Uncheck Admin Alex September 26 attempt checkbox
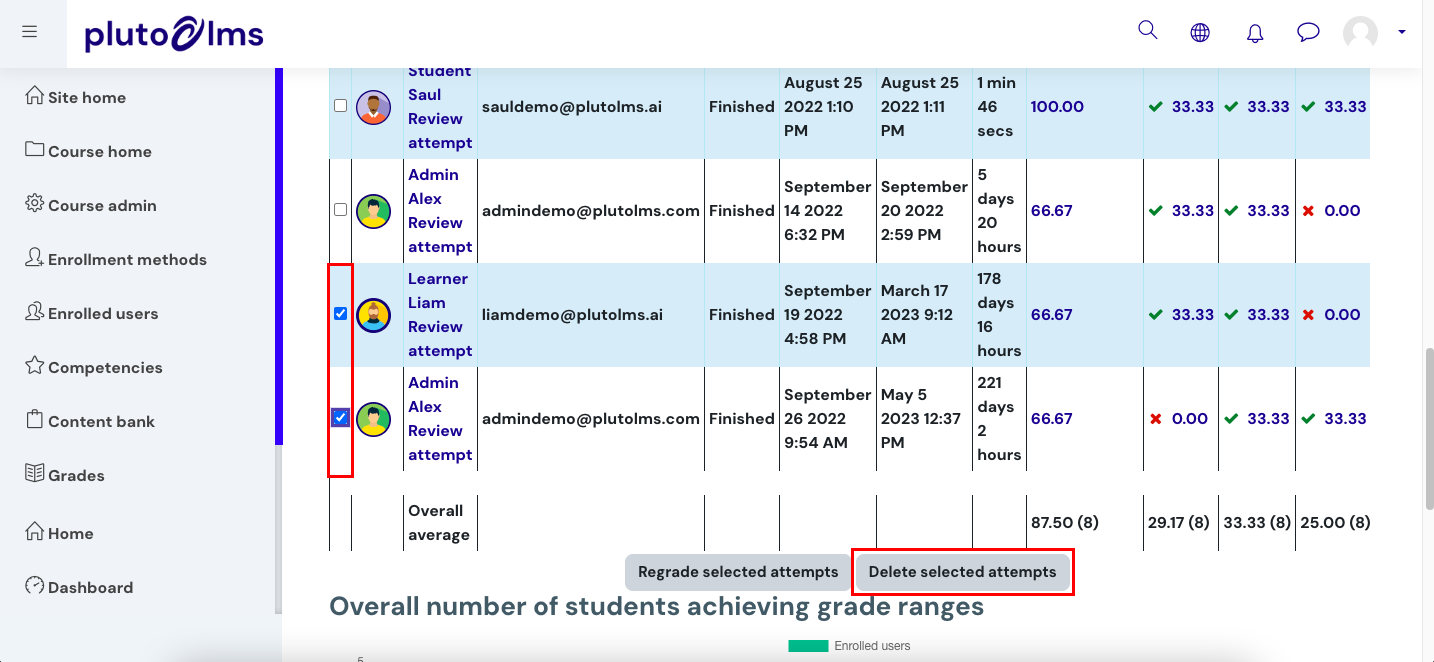 coord(340,417)
